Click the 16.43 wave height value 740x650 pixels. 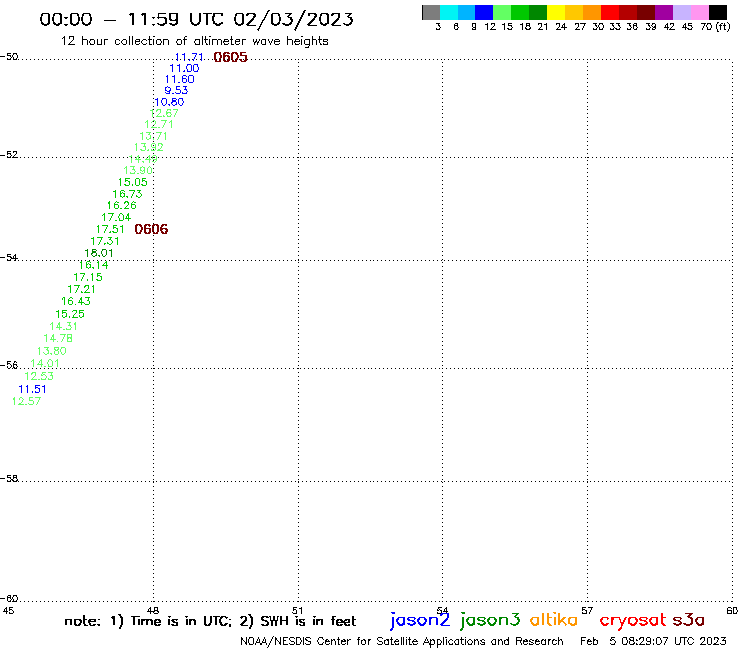[76, 301]
